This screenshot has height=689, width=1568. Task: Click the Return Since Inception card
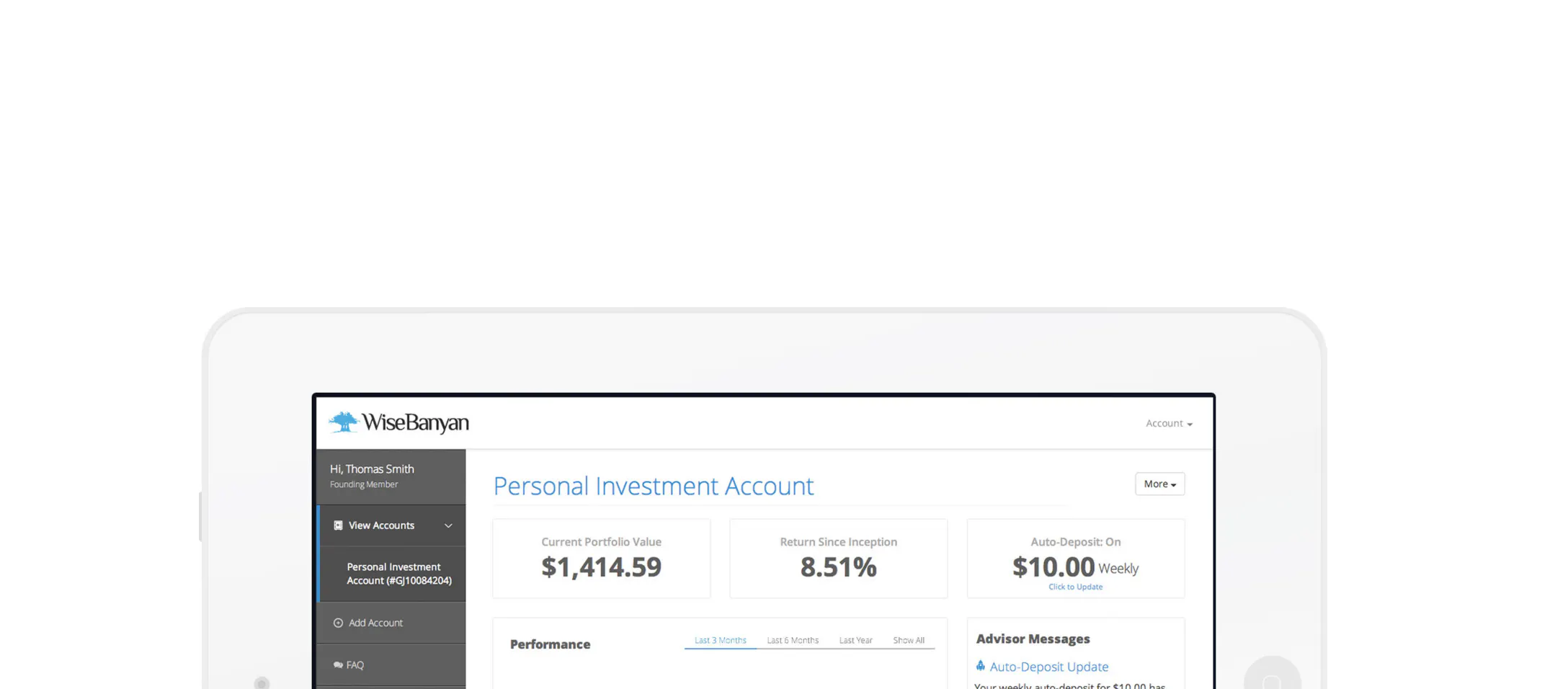click(838, 559)
